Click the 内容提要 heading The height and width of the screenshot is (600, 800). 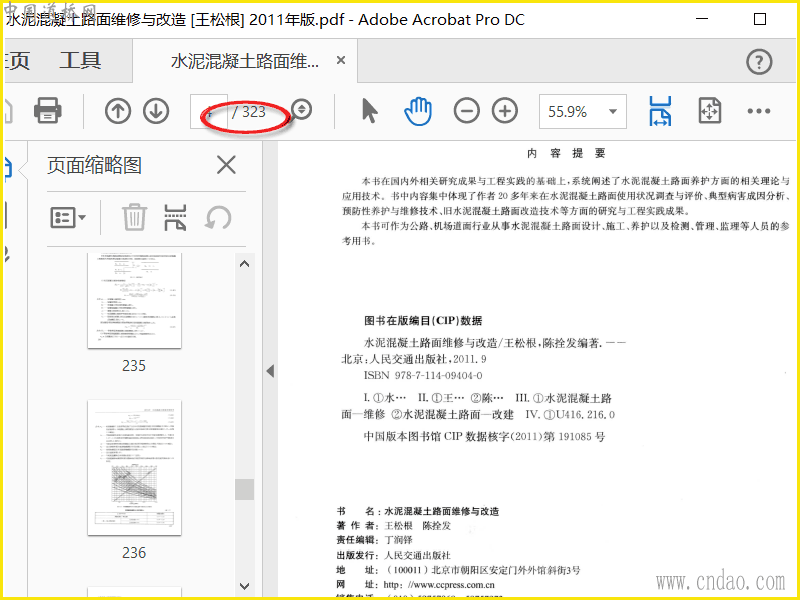[566, 153]
